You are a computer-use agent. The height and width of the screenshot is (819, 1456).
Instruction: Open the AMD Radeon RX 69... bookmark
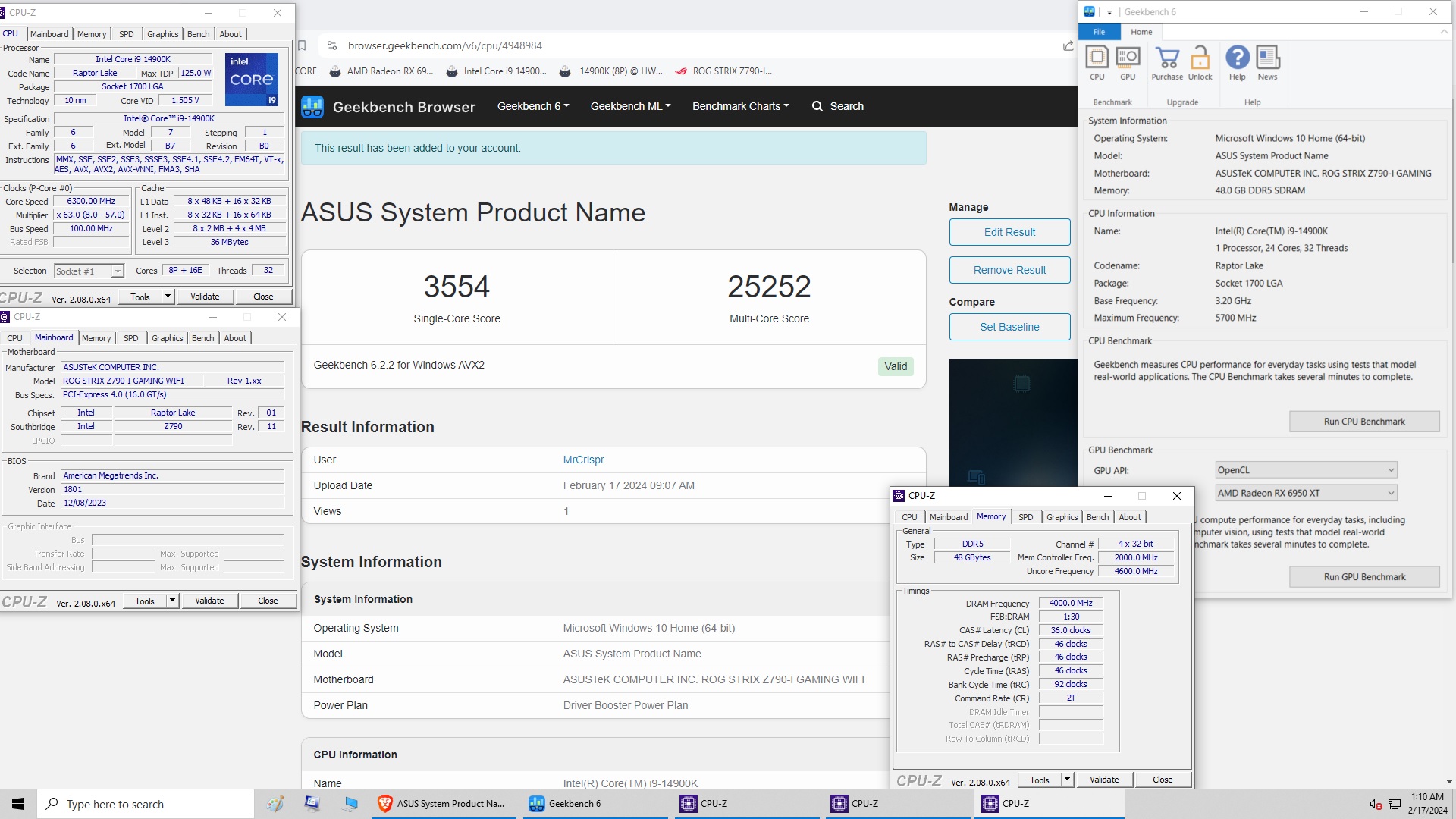coord(381,71)
